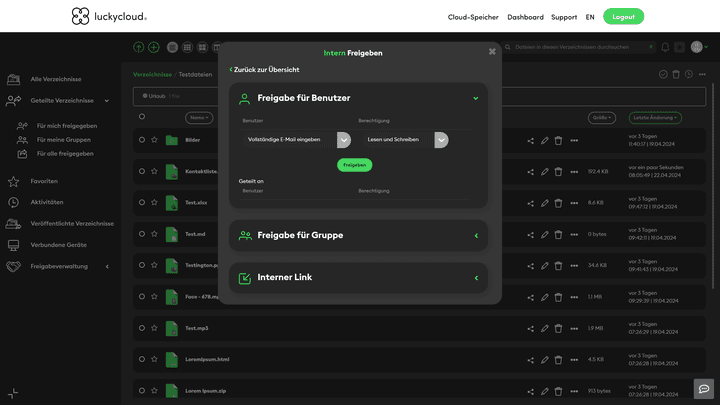
Task: Click the Zurück zur Übersicht link
Action: tap(264, 70)
